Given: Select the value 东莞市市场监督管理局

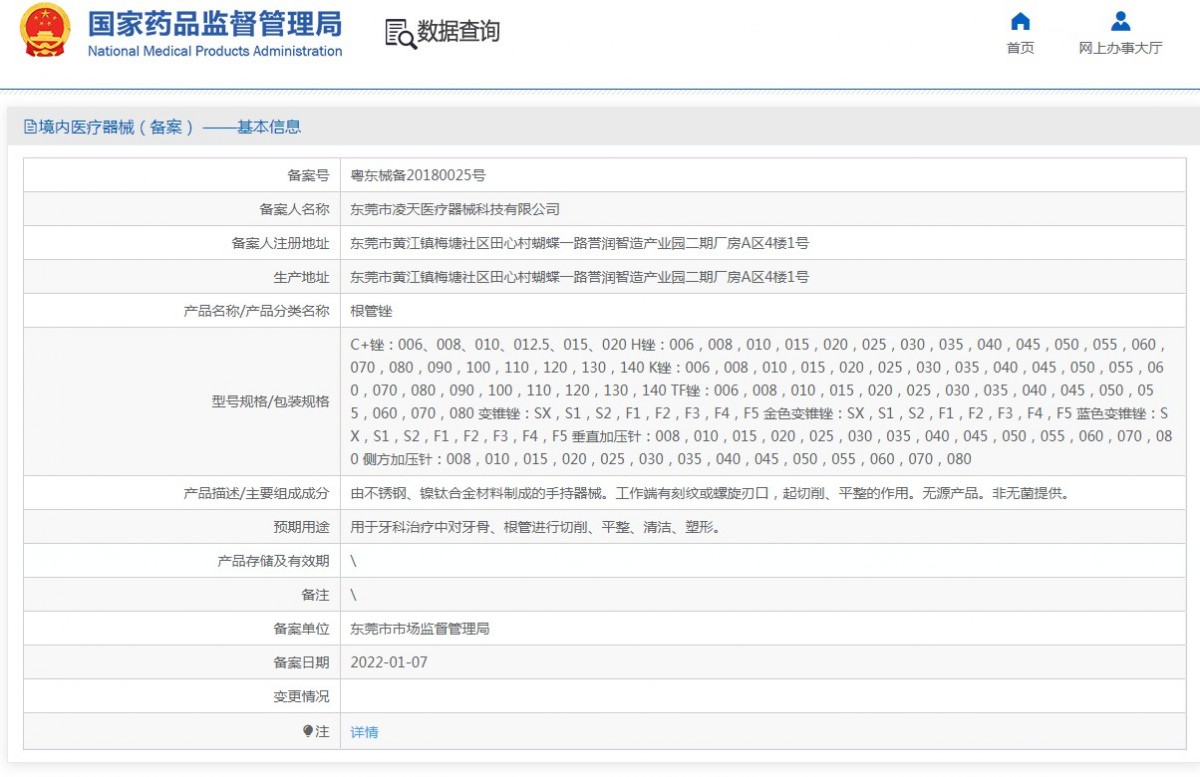Looking at the screenshot, I should (x=420, y=629).
